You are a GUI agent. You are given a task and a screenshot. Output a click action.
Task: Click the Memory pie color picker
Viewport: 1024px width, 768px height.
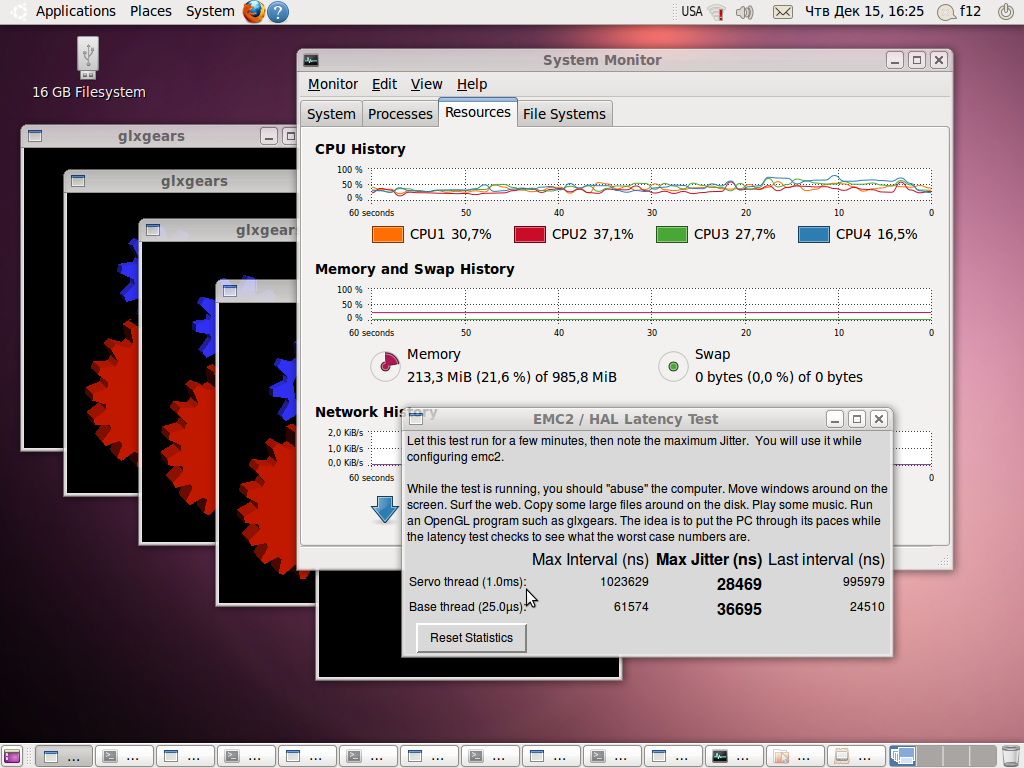point(385,366)
